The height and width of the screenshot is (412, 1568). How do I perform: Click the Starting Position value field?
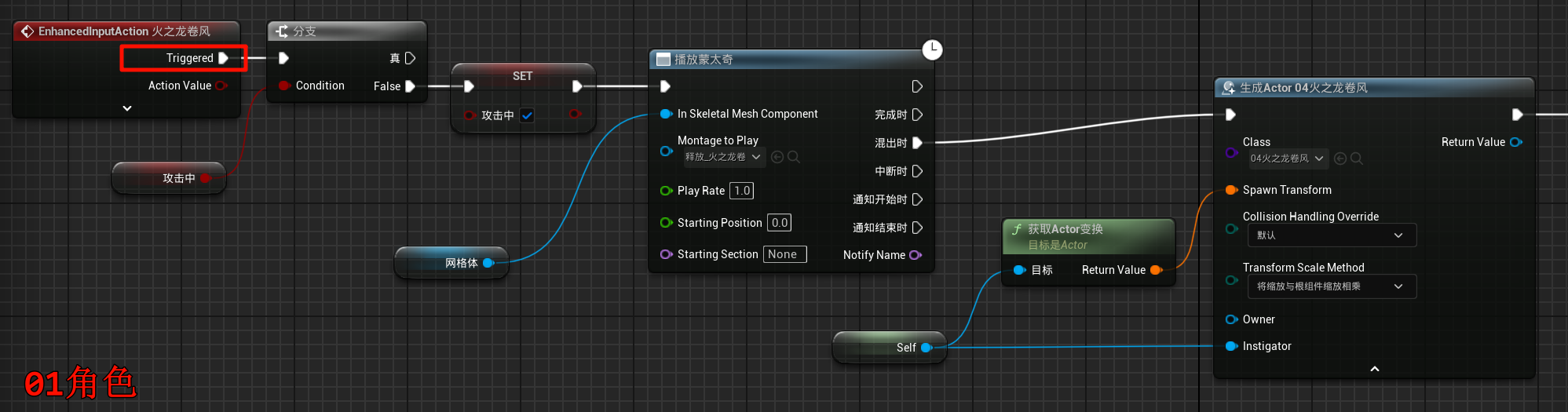(x=779, y=223)
